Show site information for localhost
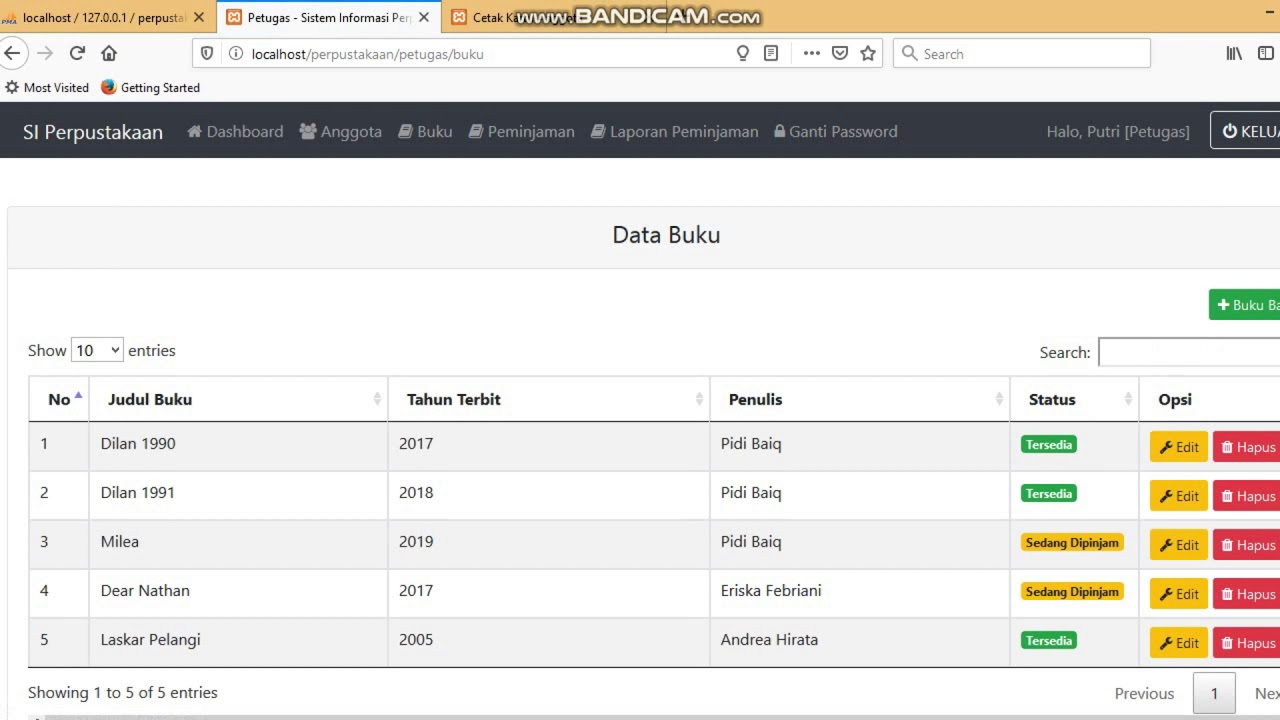Viewport: 1280px width, 720px height. [x=236, y=54]
